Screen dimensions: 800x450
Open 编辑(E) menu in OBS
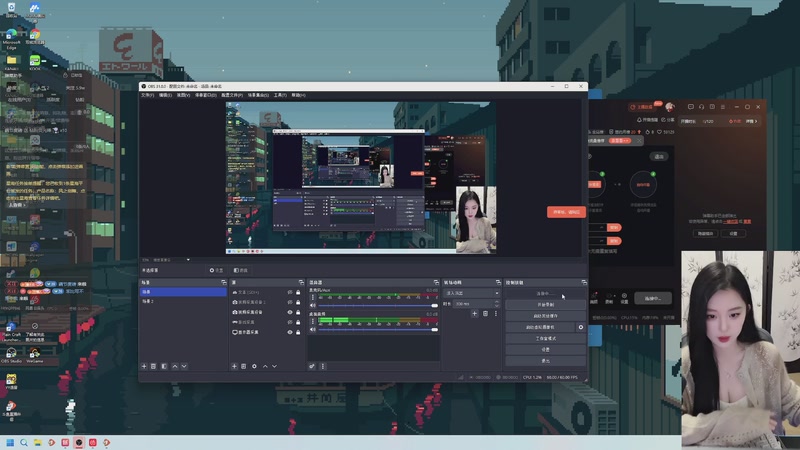tap(165, 95)
